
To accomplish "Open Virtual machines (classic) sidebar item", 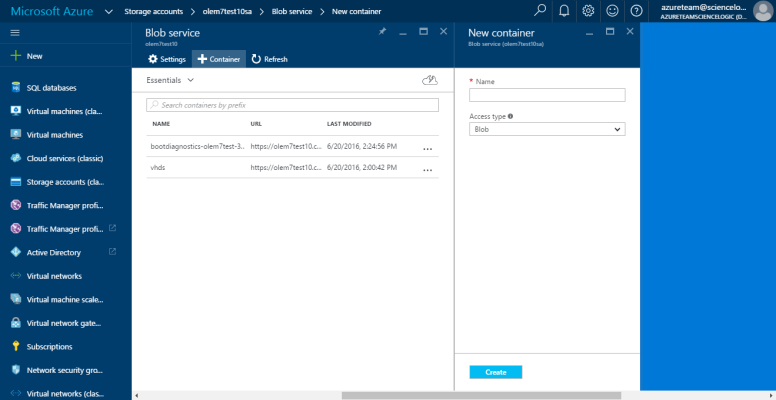I will click(x=64, y=111).
